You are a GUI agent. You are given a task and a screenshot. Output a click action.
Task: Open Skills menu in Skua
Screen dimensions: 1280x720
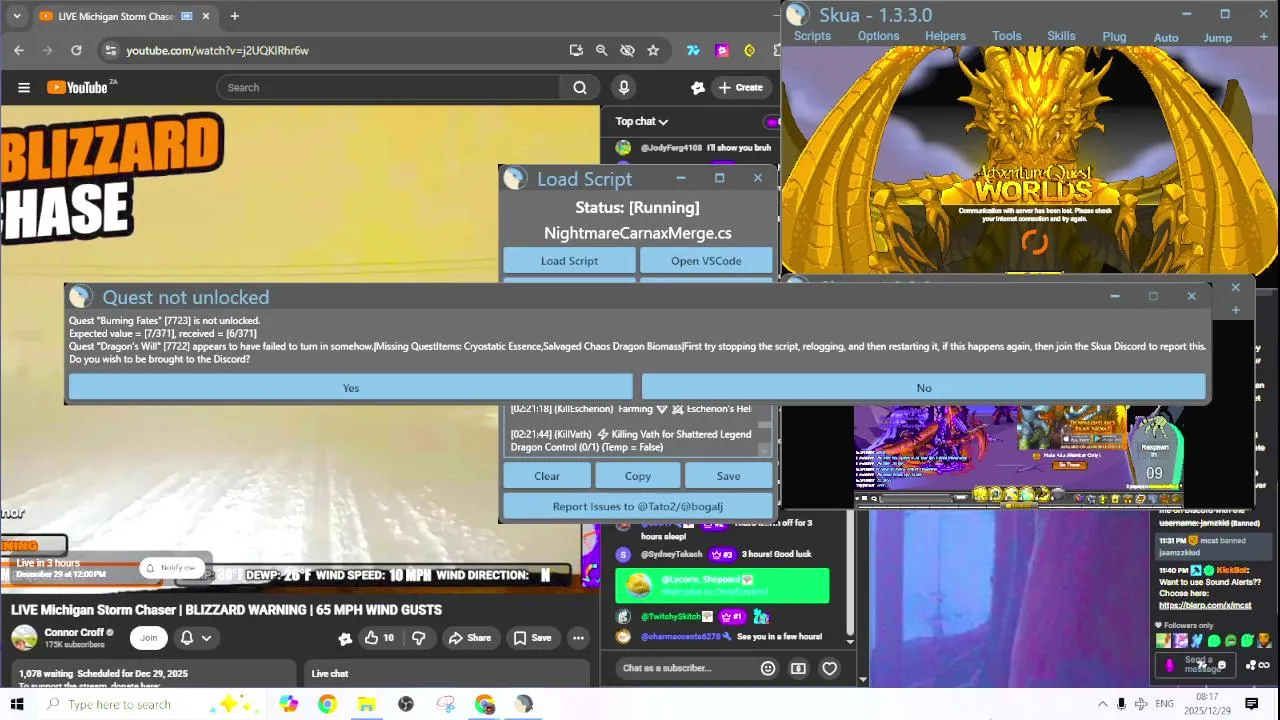[1061, 36]
